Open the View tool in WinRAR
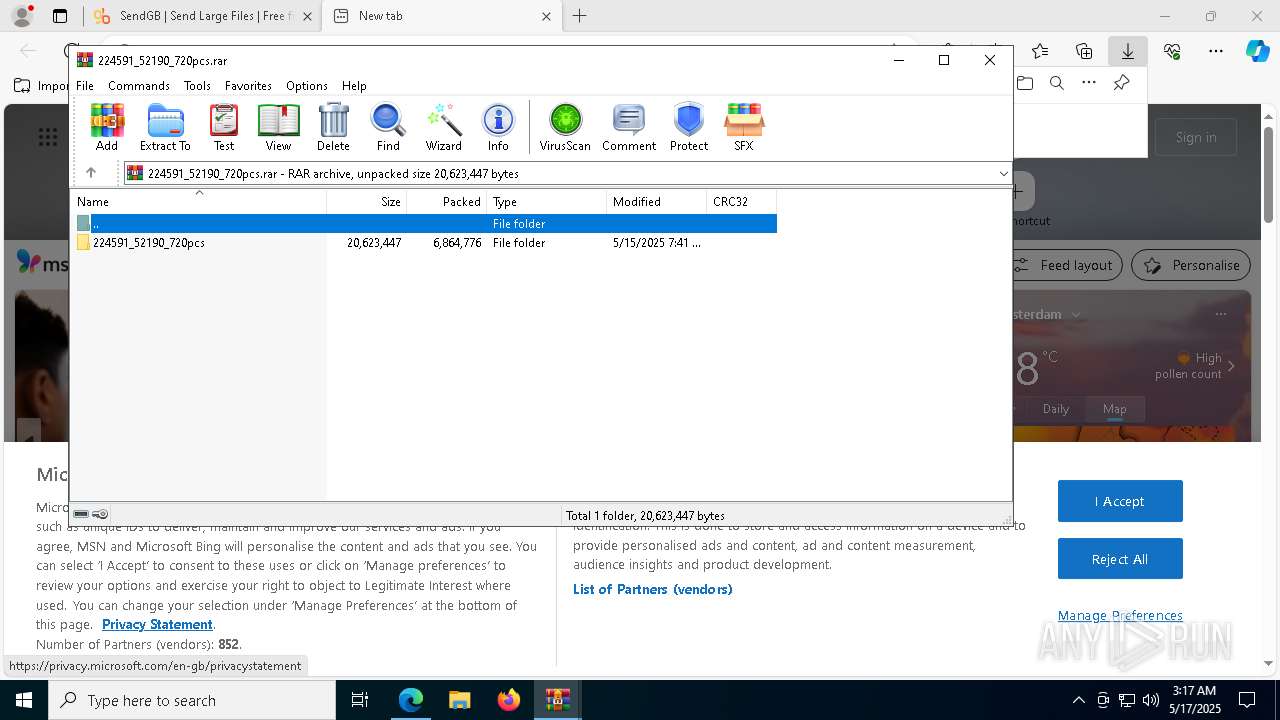Screen dimensions: 1280x720 tap(278, 127)
